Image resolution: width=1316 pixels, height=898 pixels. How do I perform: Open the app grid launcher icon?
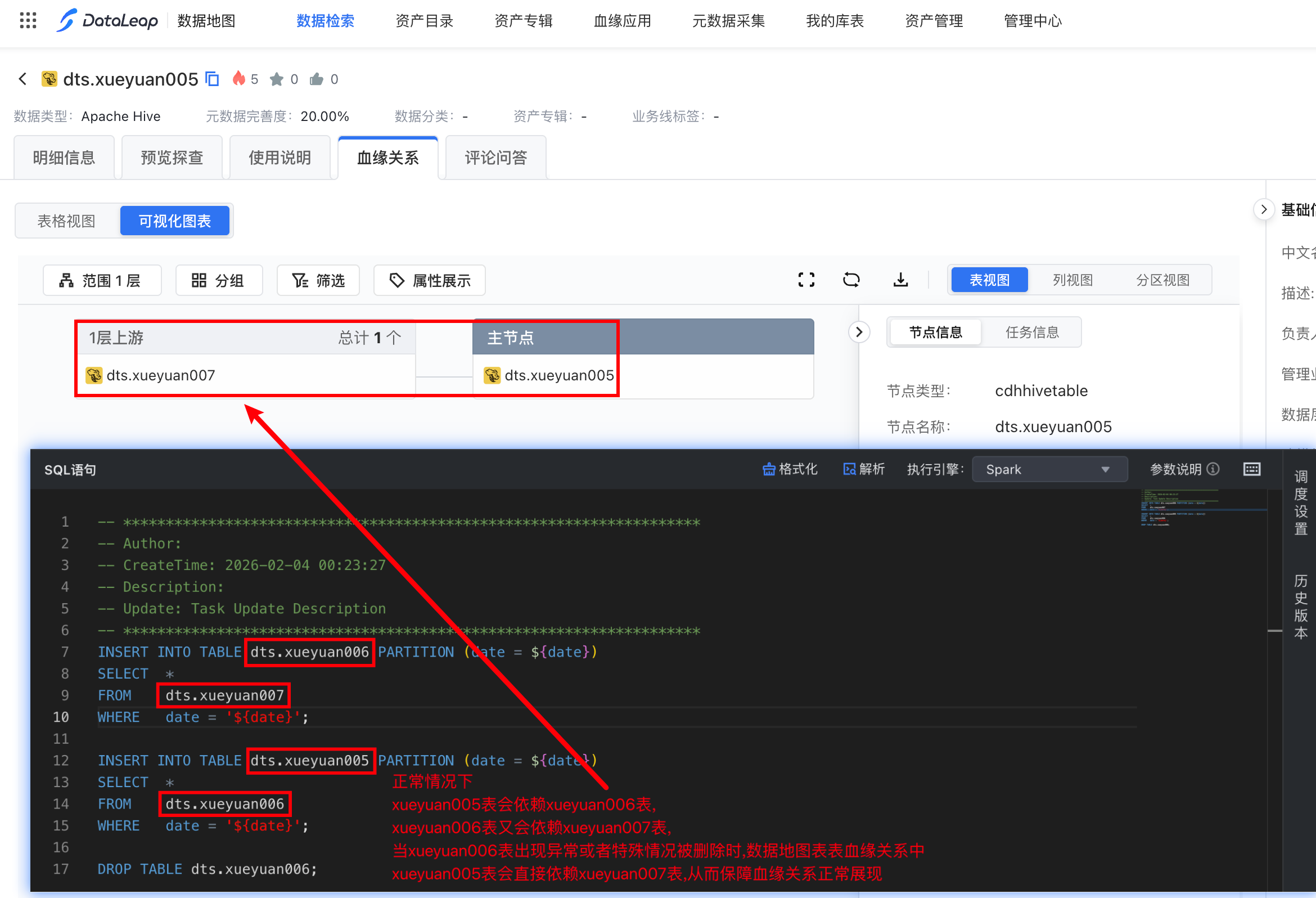click(x=28, y=20)
